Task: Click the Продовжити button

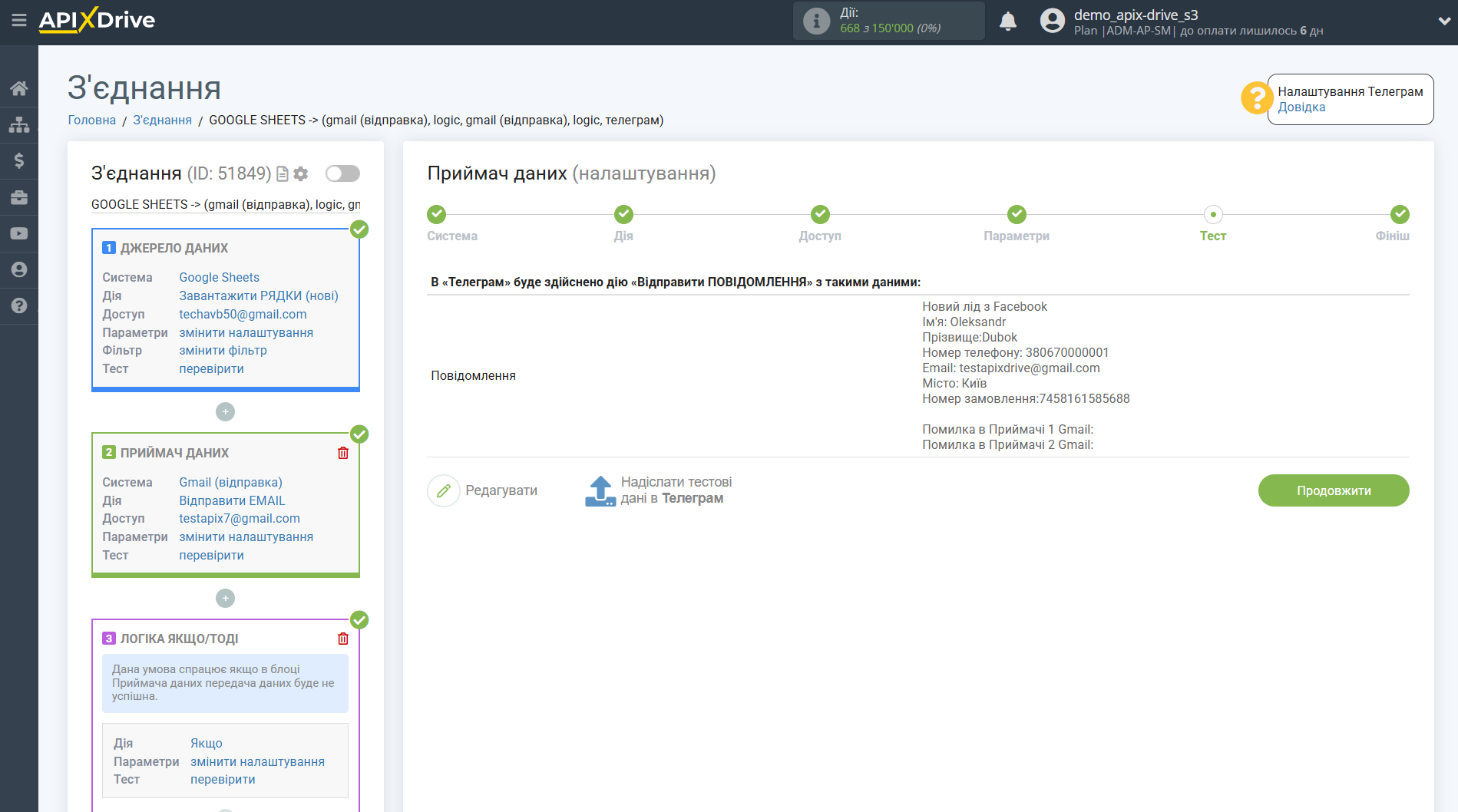Action: 1334,490
